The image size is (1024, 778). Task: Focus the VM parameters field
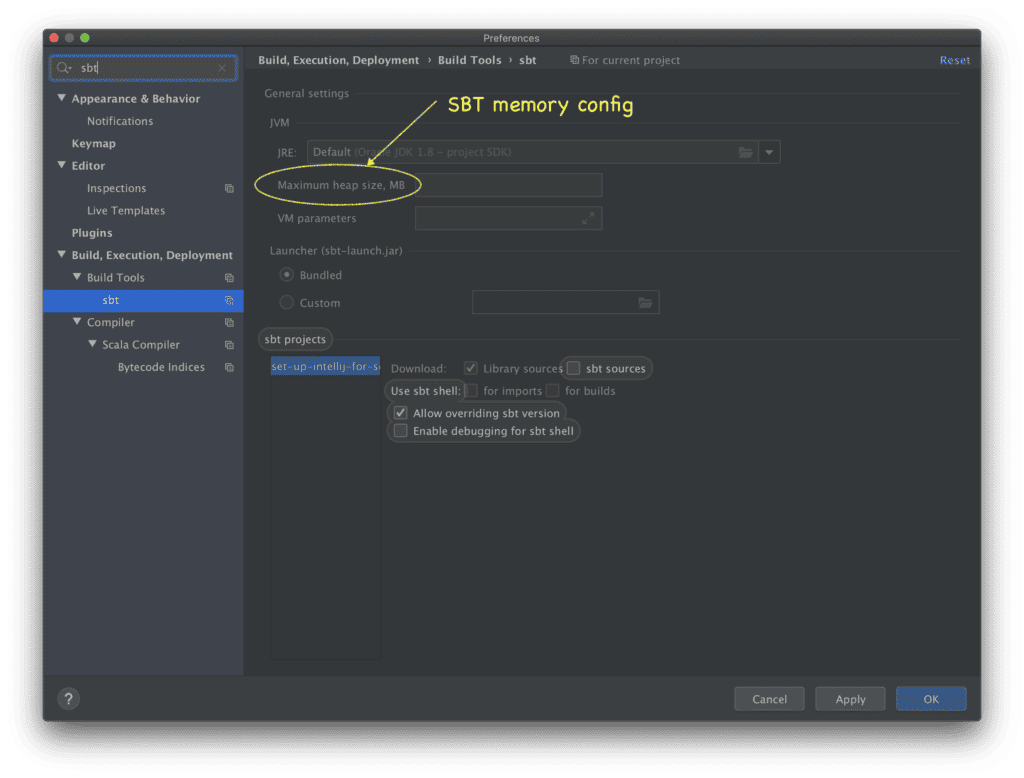coord(509,218)
